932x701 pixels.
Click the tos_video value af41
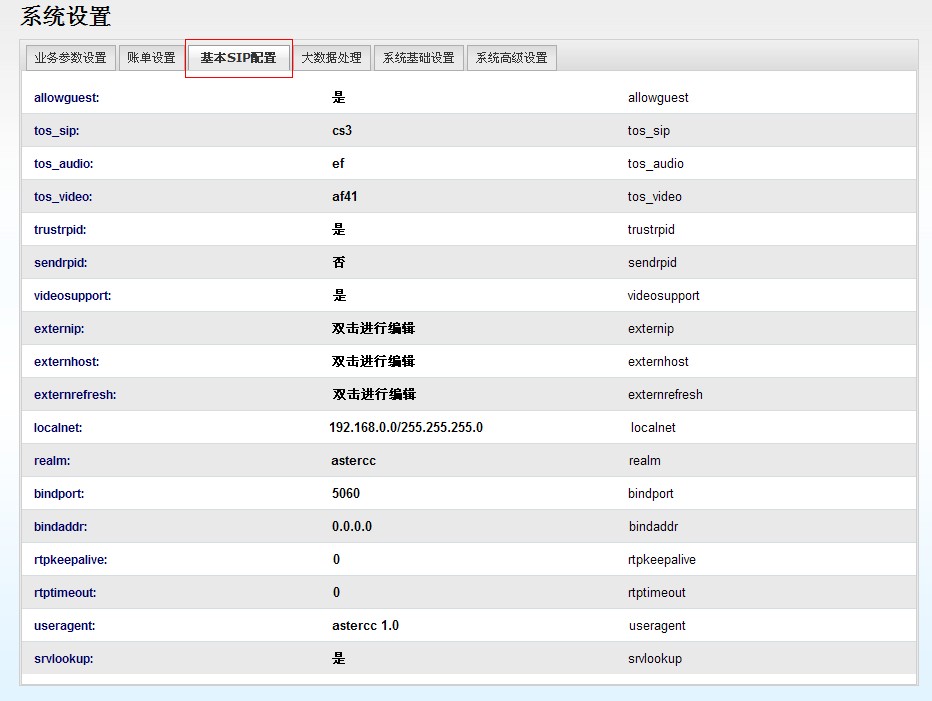(345, 197)
